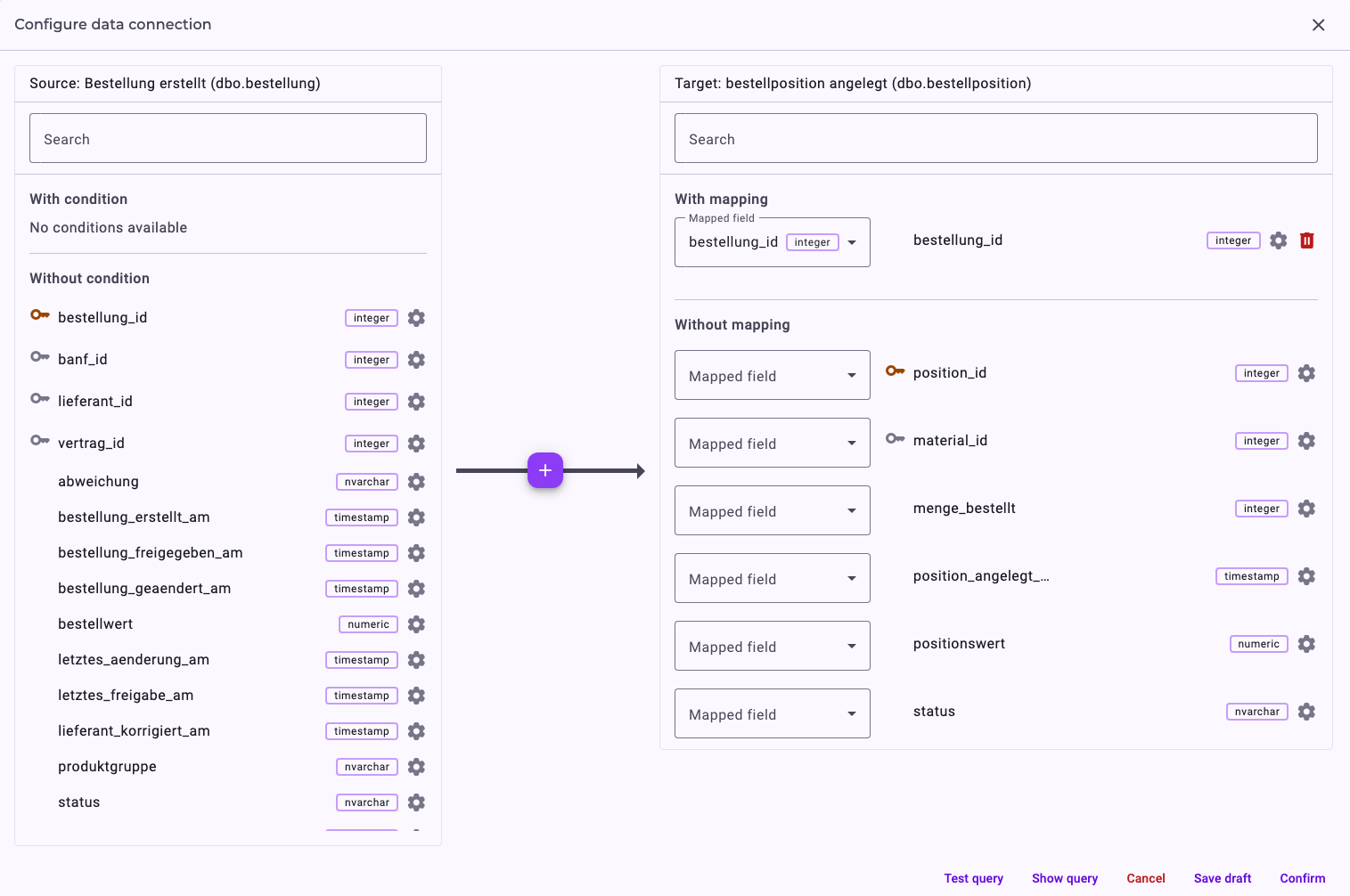1350x896 pixels.
Task: Delete the bestellung_id mapping with trash icon
Action: 1306,240
